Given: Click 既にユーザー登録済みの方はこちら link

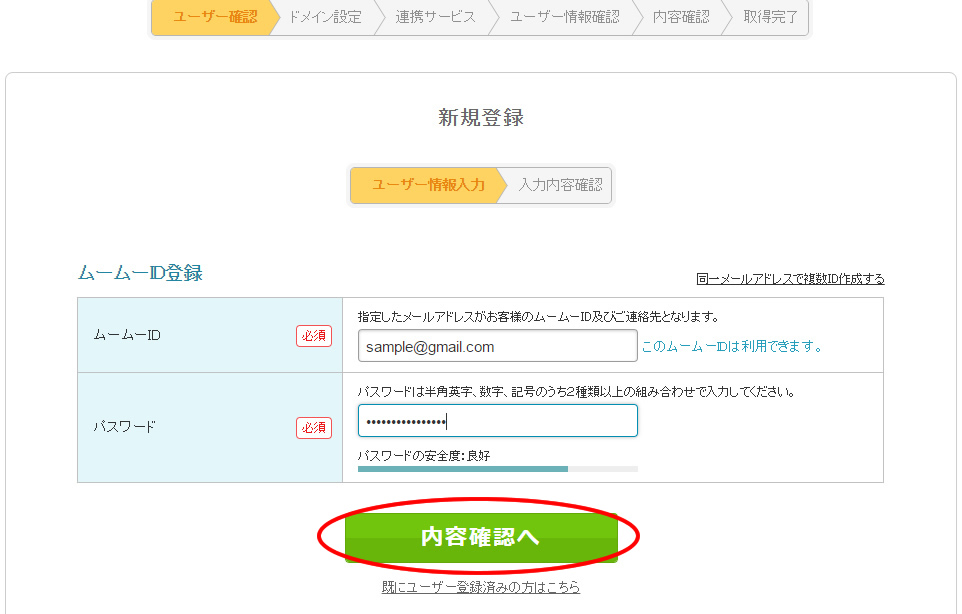Looking at the screenshot, I should coord(481,588).
